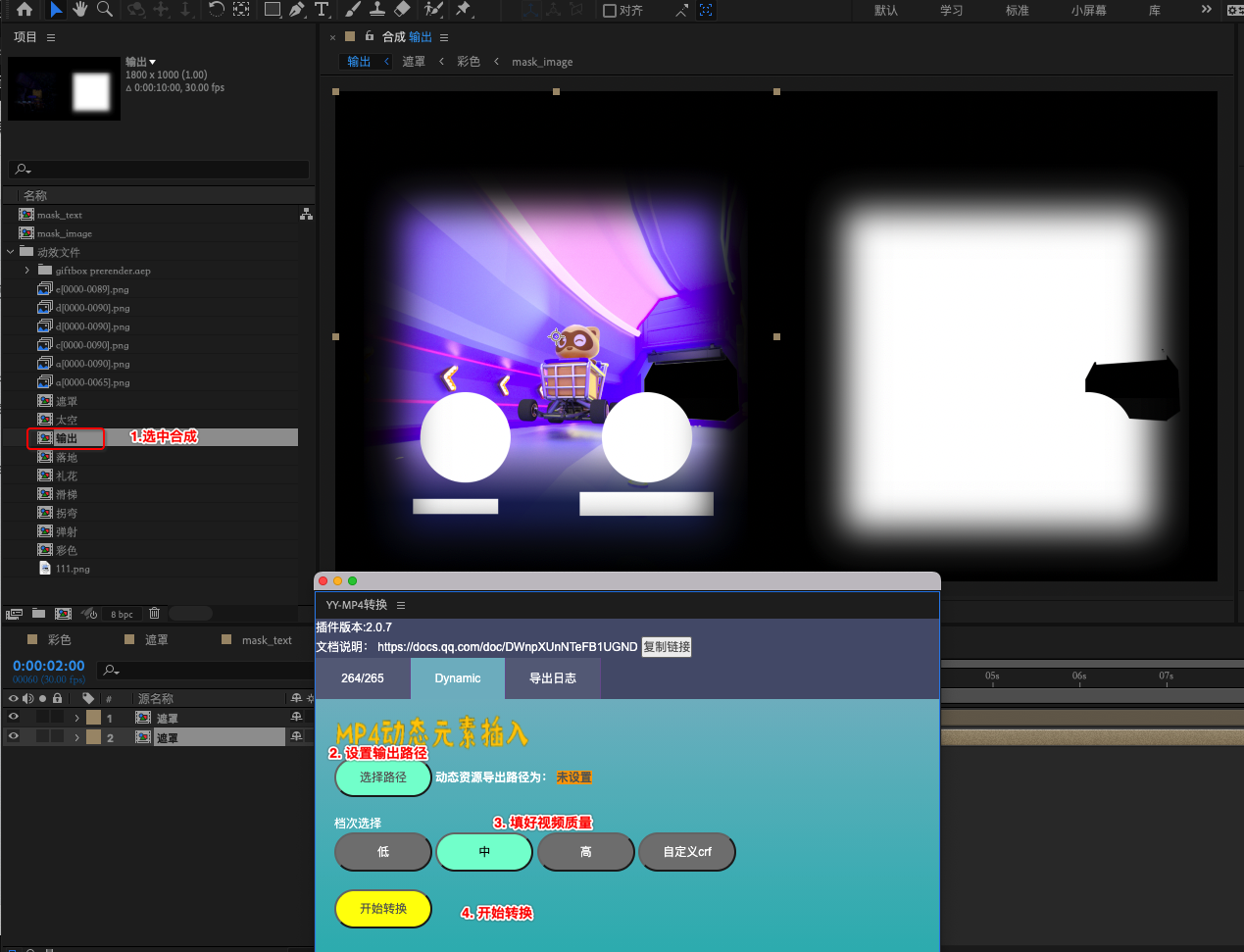1244x952 pixels.
Task: Enable the 对齐 snapping checkbox
Action: [610, 11]
